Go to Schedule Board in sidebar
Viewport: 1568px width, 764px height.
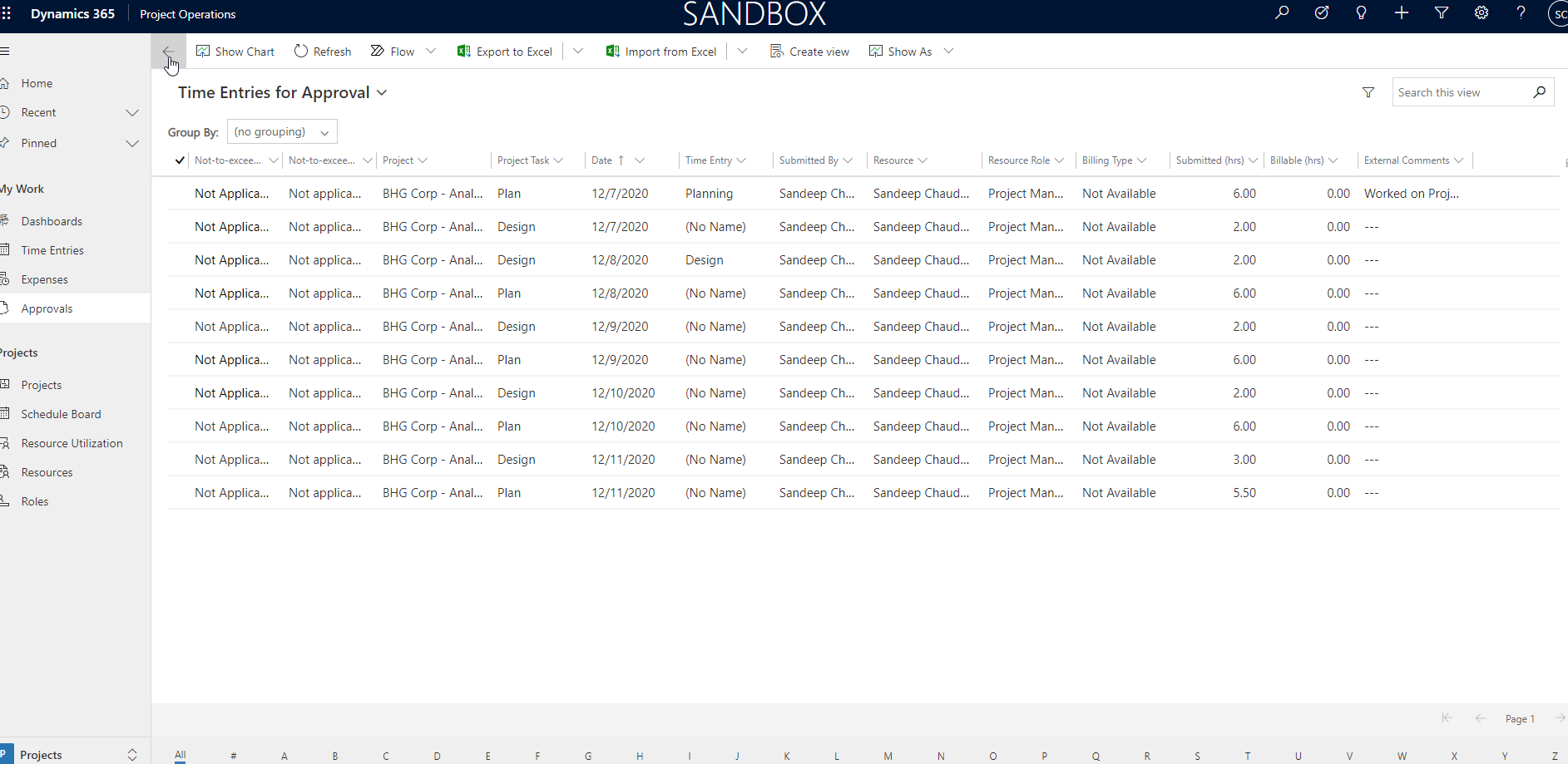[61, 414]
